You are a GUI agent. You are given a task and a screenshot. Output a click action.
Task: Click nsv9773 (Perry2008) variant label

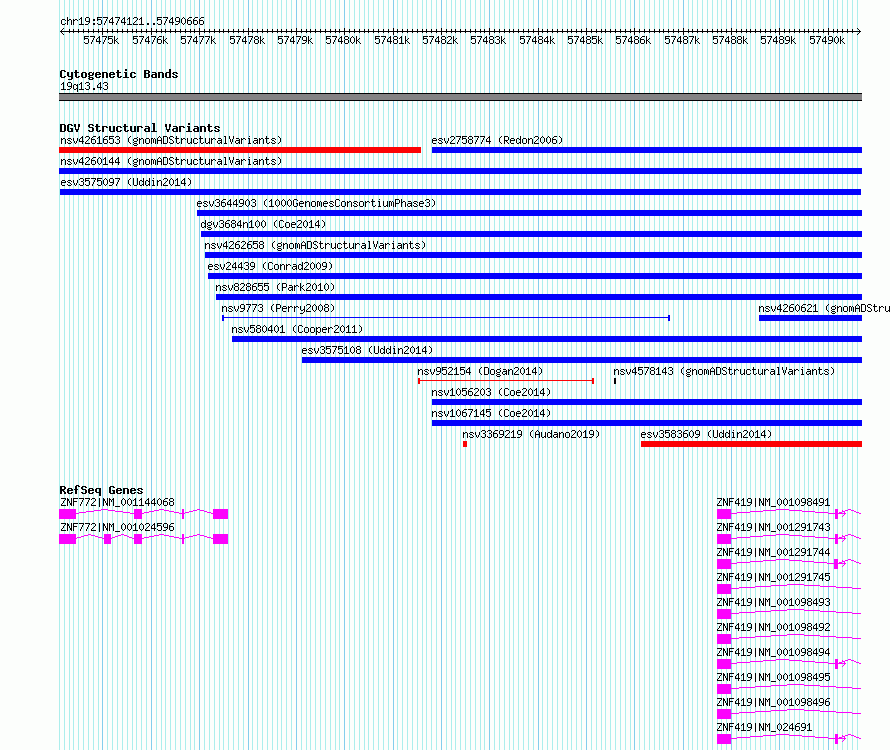tap(278, 308)
